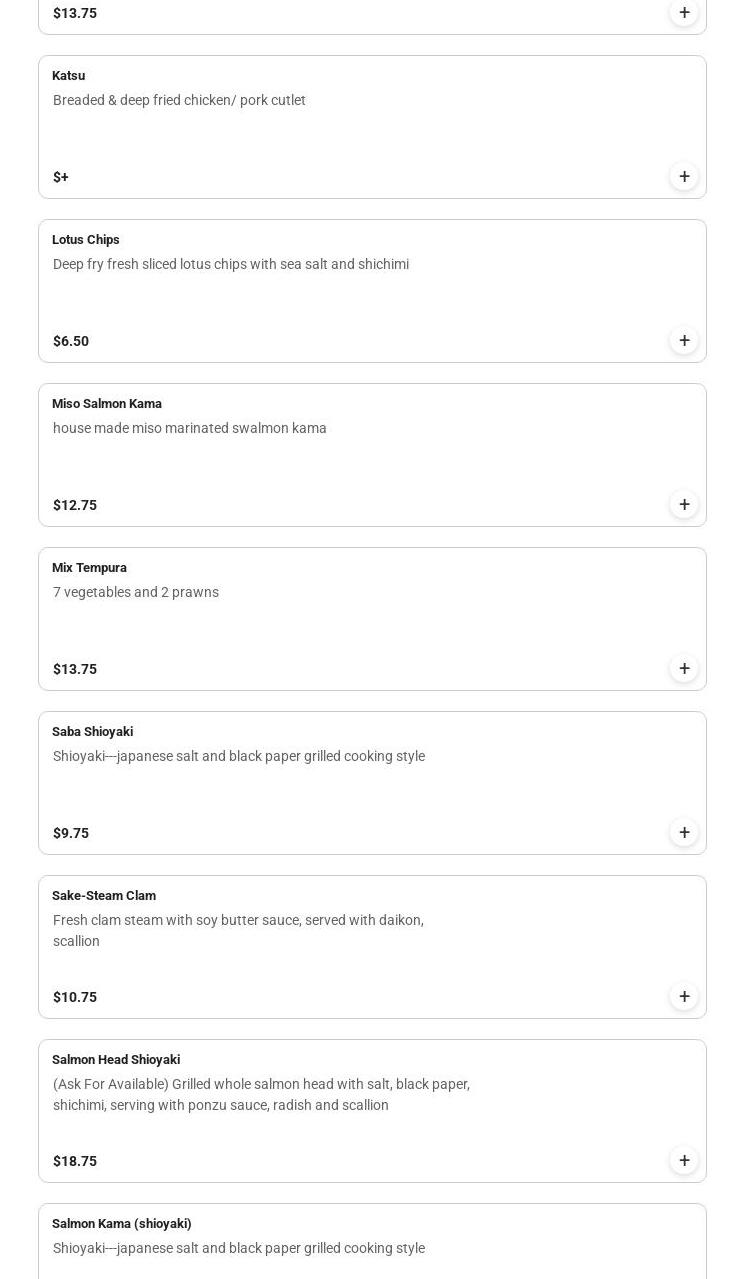Select the Sake-Steam Clam heading
The width and height of the screenshot is (745, 1279).
click(104, 896)
